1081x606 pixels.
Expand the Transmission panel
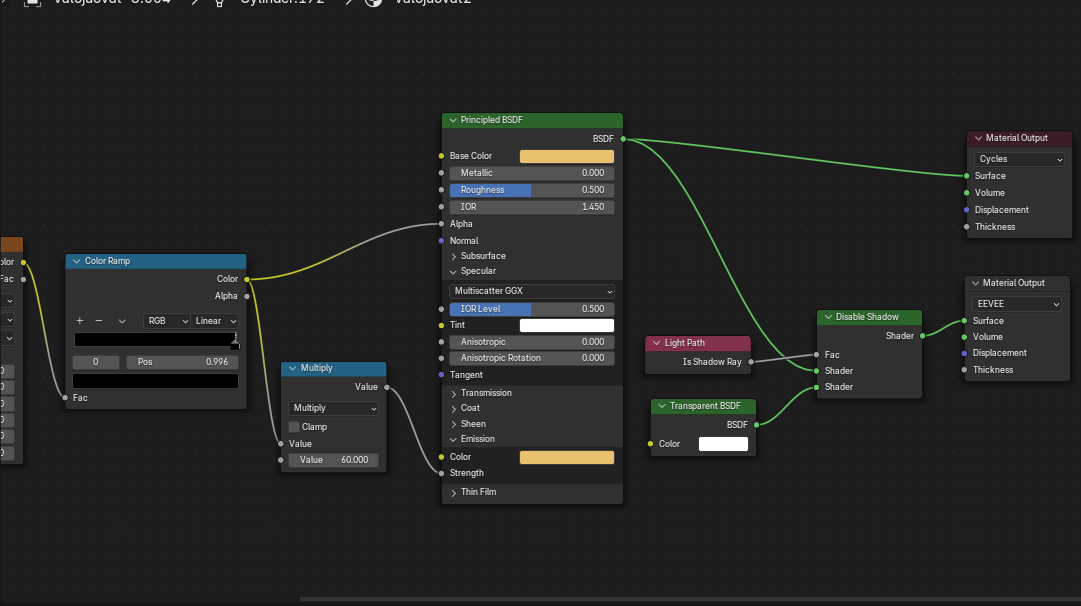pyautogui.click(x=454, y=394)
